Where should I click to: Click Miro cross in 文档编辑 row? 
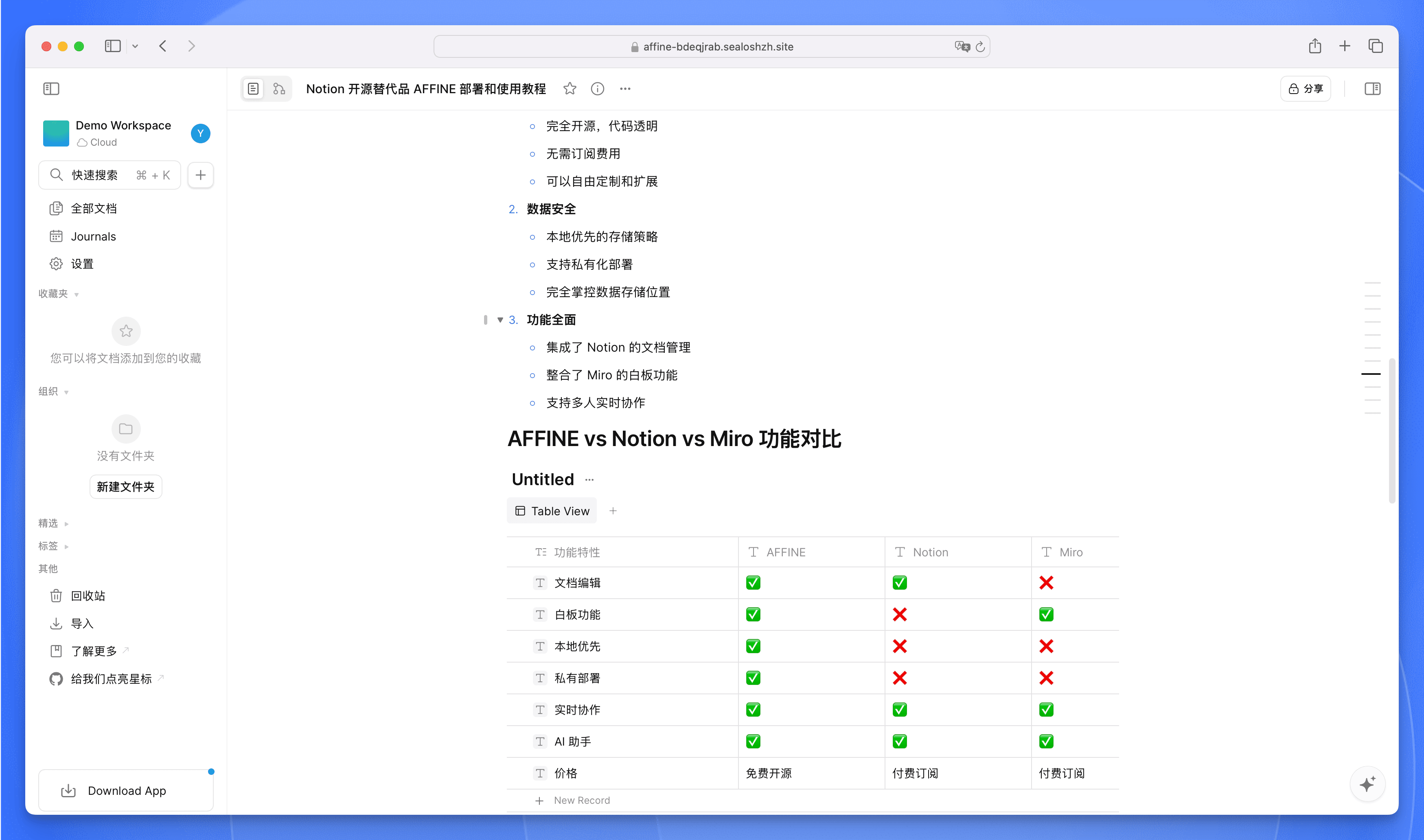click(1046, 583)
